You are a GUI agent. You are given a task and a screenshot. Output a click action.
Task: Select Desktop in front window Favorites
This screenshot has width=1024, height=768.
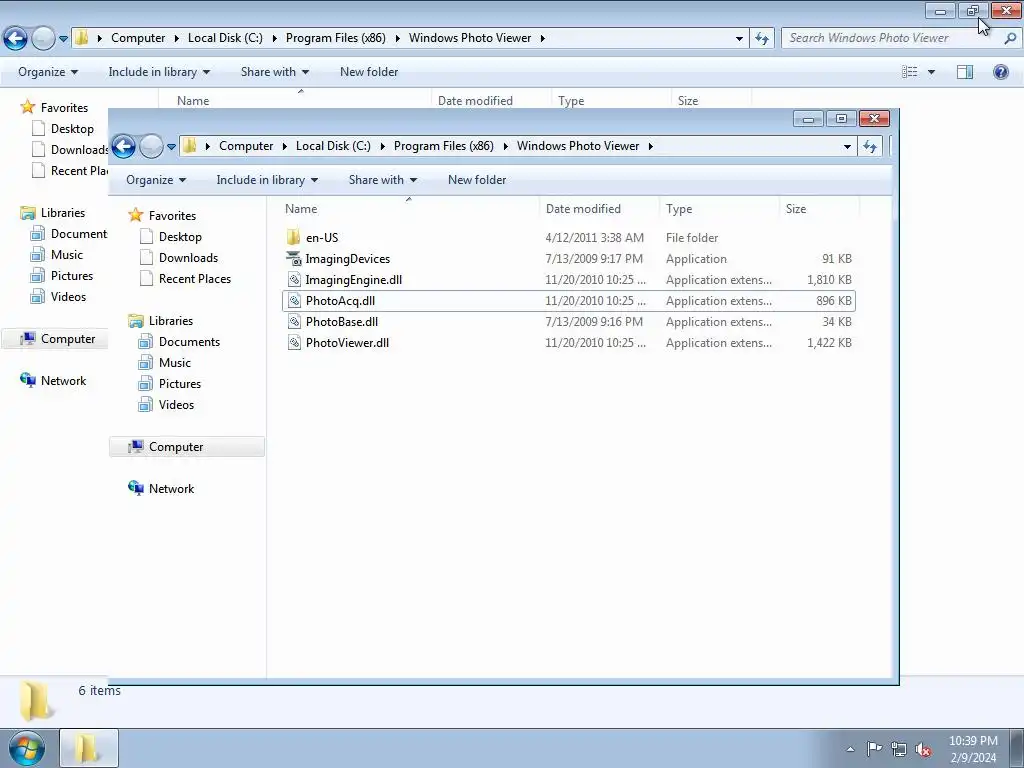point(180,236)
